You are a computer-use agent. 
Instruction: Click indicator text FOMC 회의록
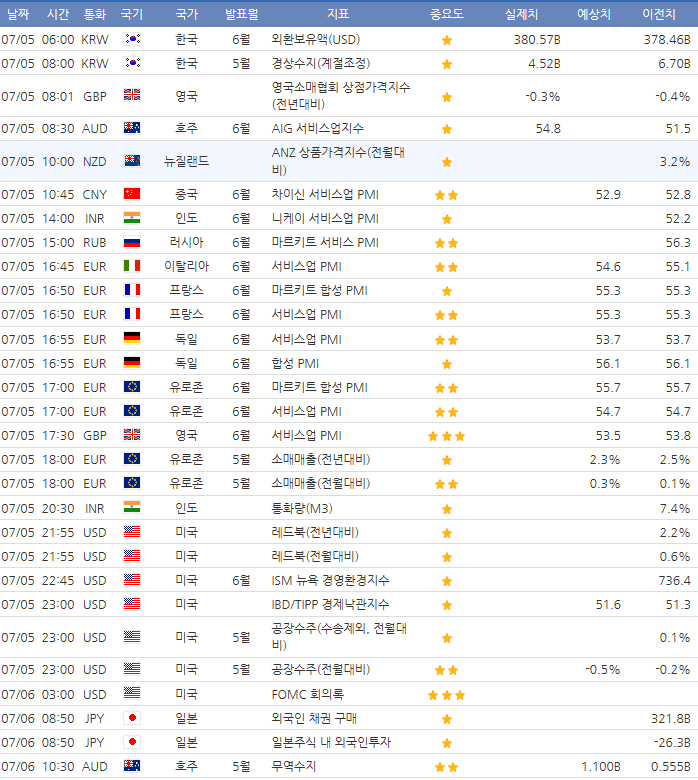(307, 693)
